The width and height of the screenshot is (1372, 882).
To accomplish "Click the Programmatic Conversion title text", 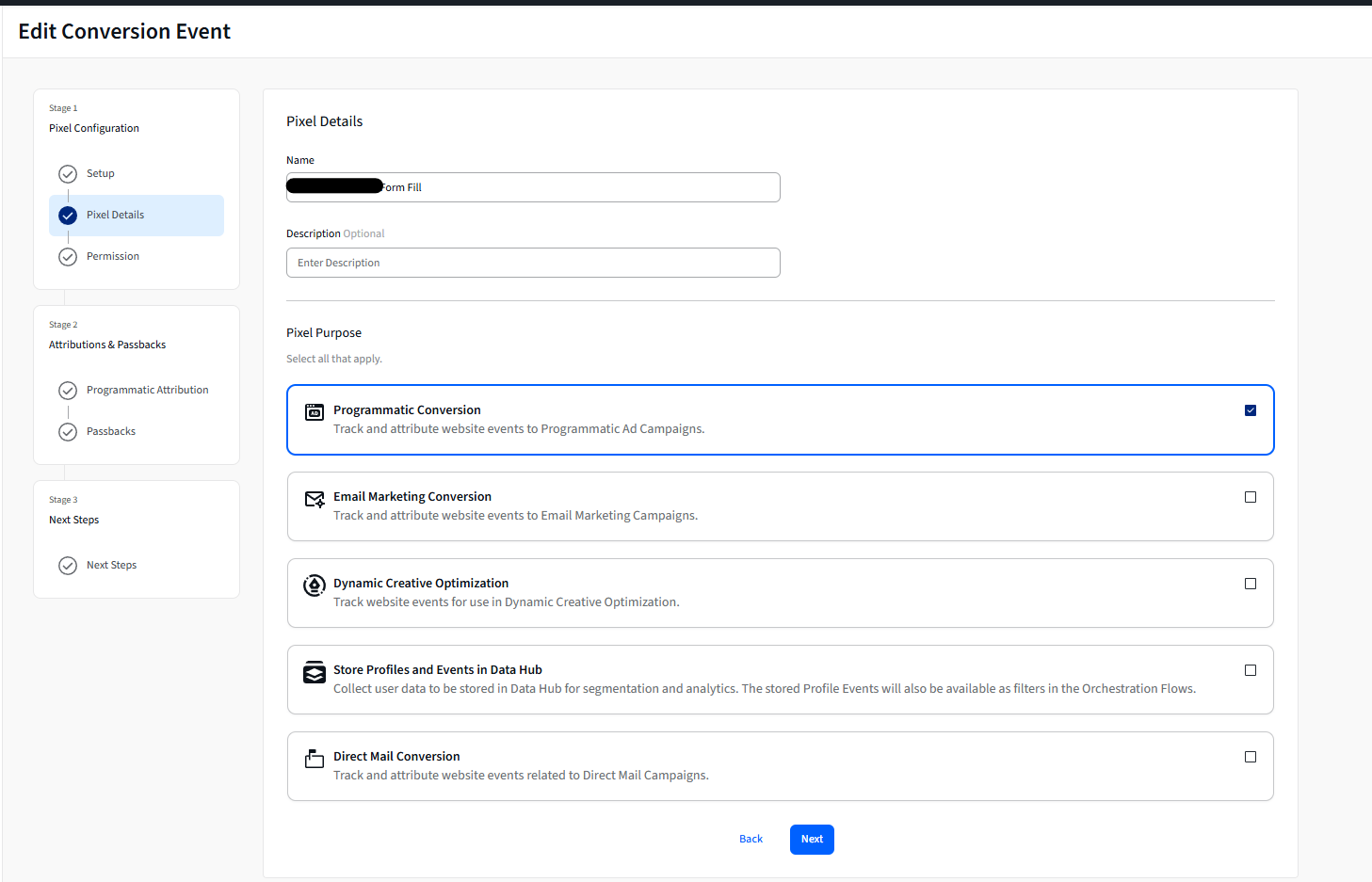I will (407, 410).
